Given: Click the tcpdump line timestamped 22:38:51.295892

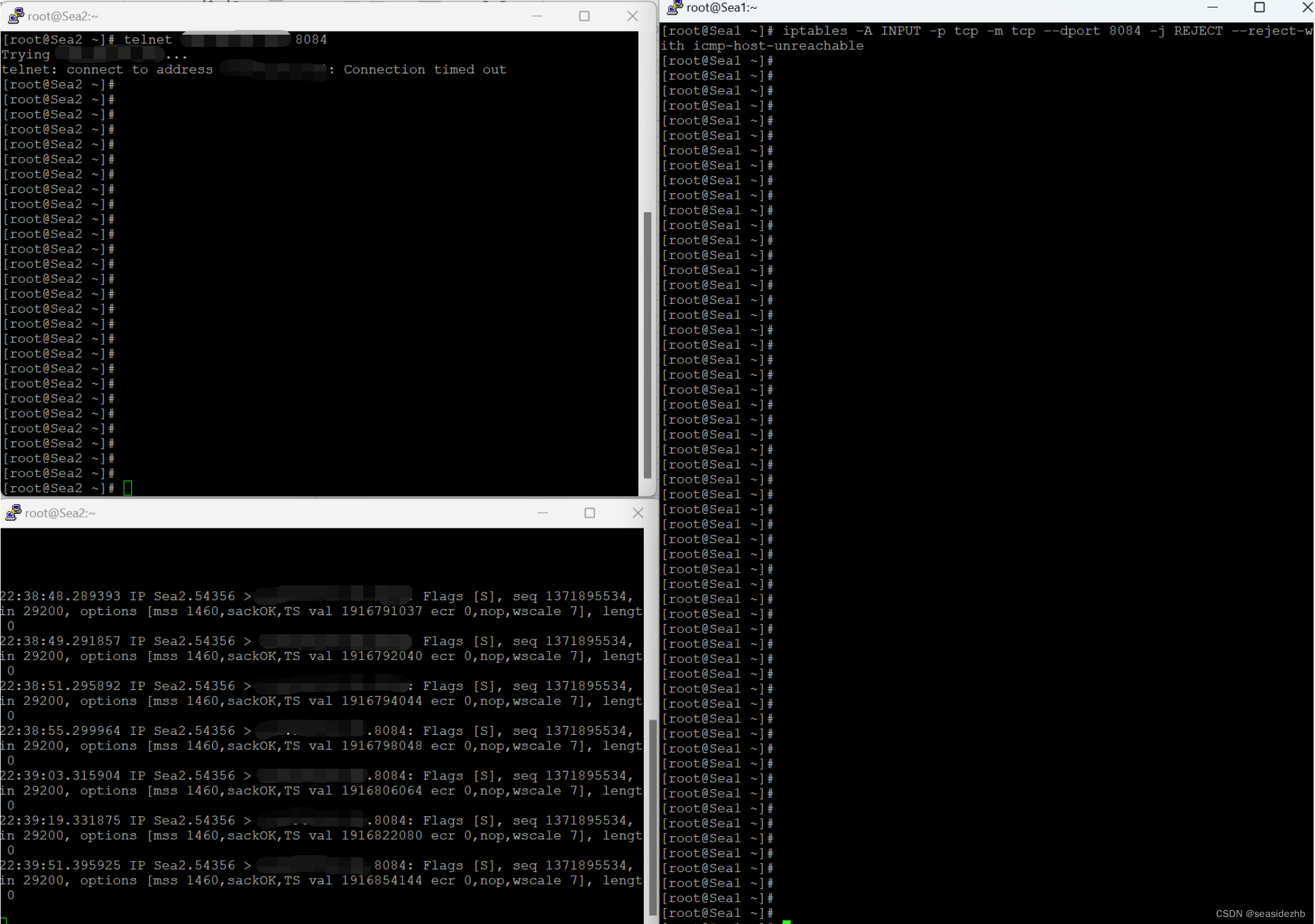Looking at the screenshot, I should pyautogui.click(x=317, y=686).
